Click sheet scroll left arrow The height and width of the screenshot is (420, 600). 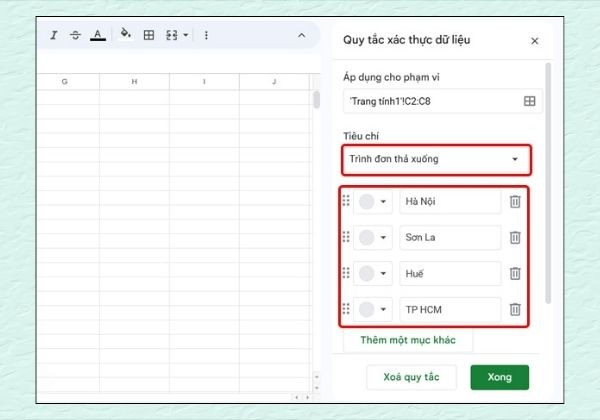coord(296,397)
